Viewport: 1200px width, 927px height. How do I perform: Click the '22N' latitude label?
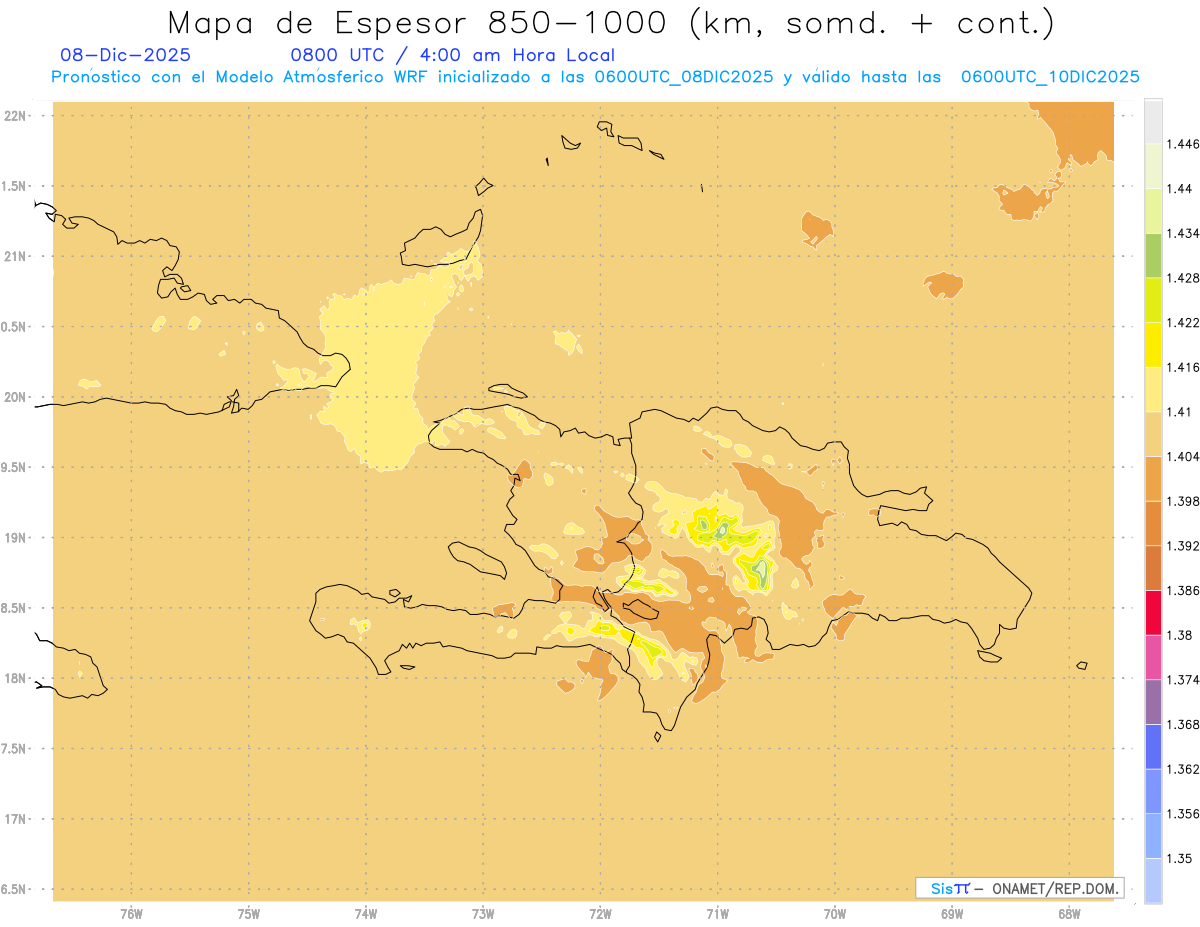pyautogui.click(x=17, y=116)
